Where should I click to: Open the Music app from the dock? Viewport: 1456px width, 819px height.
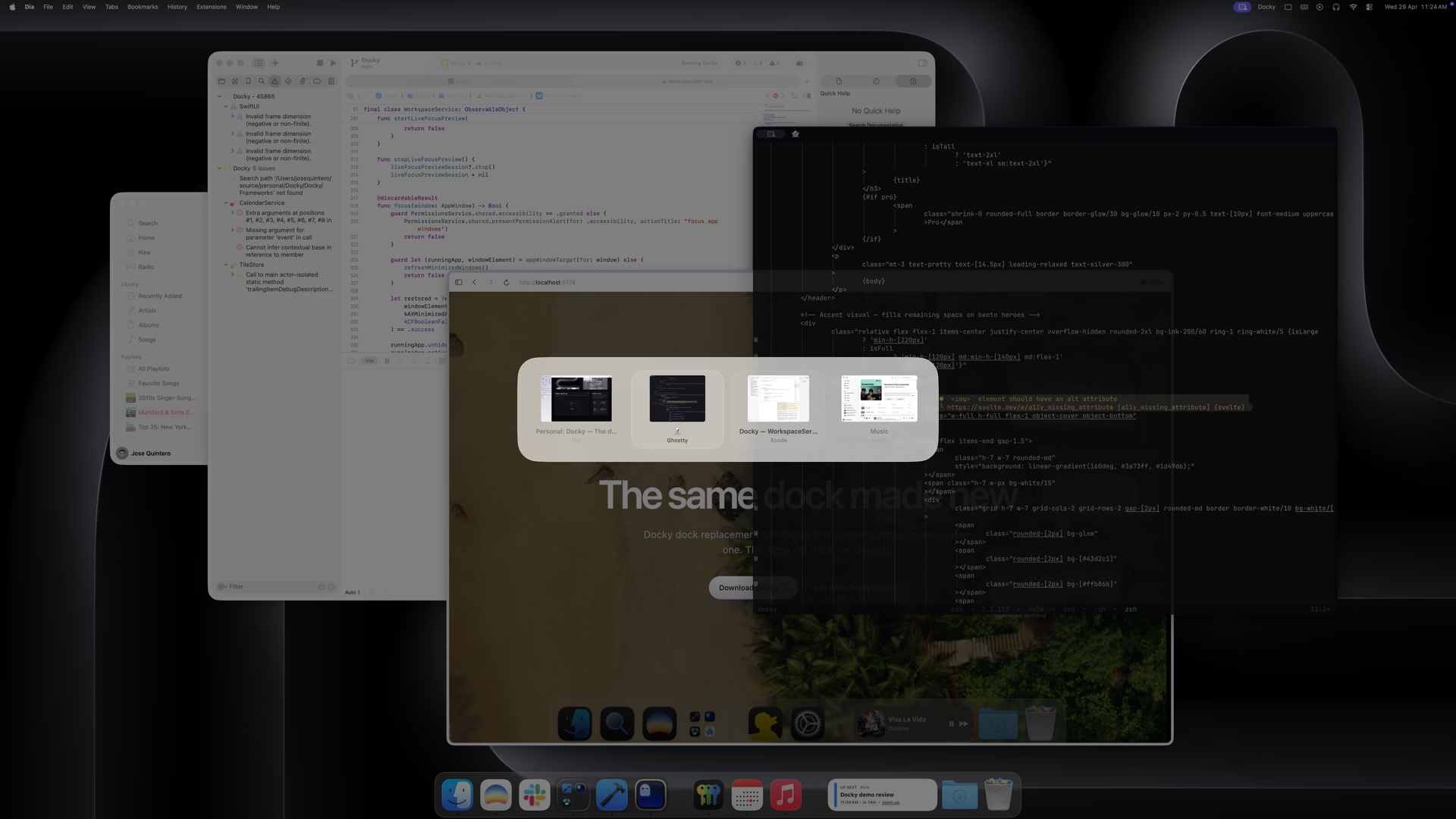pyautogui.click(x=786, y=795)
